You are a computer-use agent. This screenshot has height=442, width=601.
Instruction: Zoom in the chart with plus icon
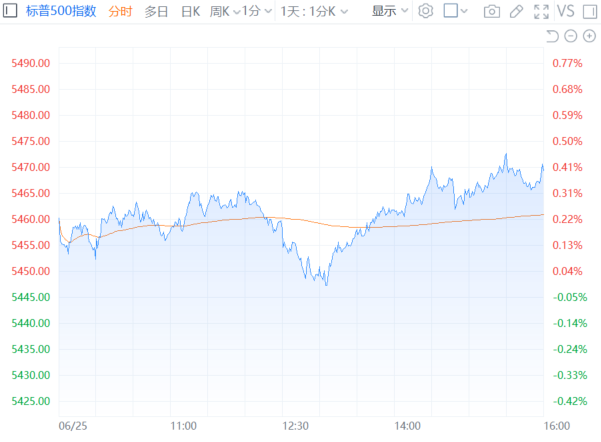pyautogui.click(x=589, y=36)
